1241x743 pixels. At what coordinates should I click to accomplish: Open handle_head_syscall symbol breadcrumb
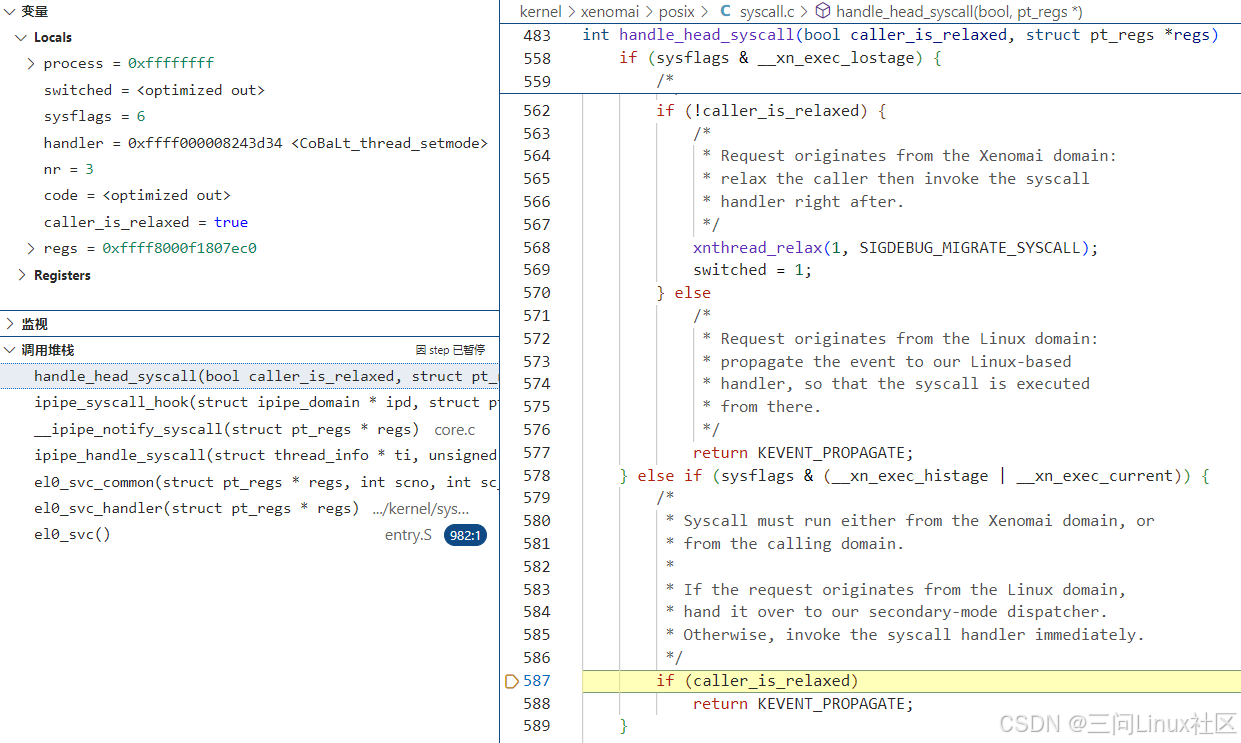pyautogui.click(x=958, y=12)
